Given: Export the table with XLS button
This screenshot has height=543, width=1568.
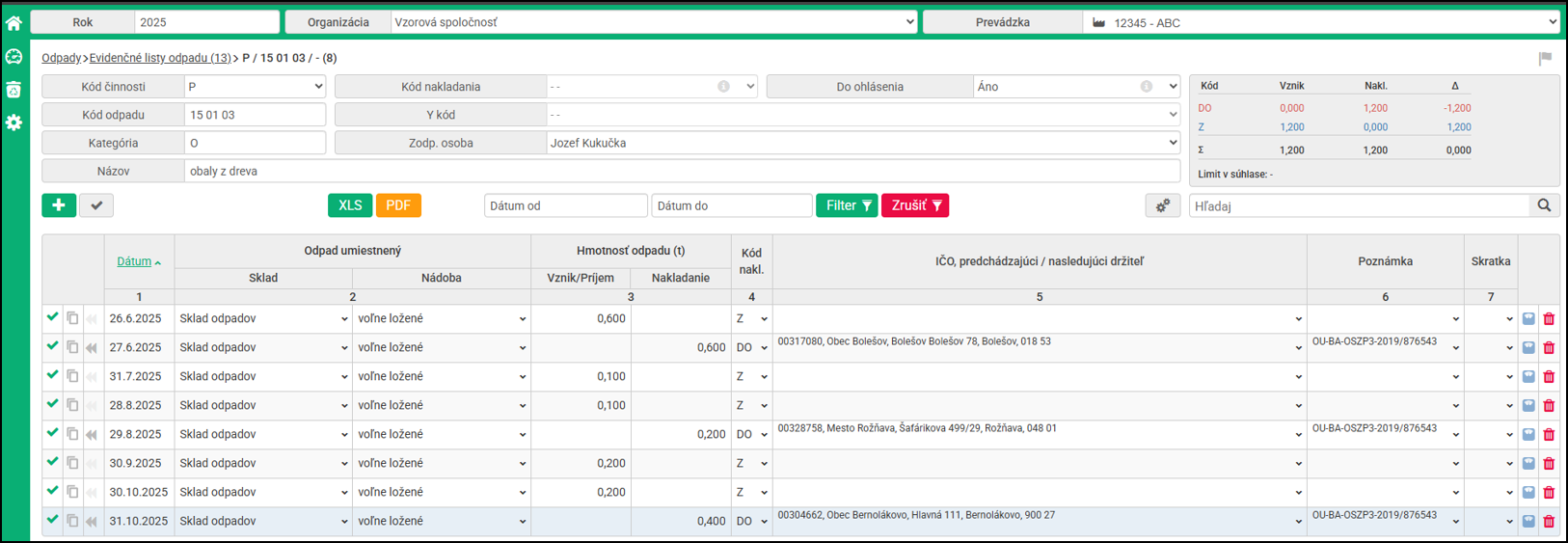Looking at the screenshot, I should point(350,205).
